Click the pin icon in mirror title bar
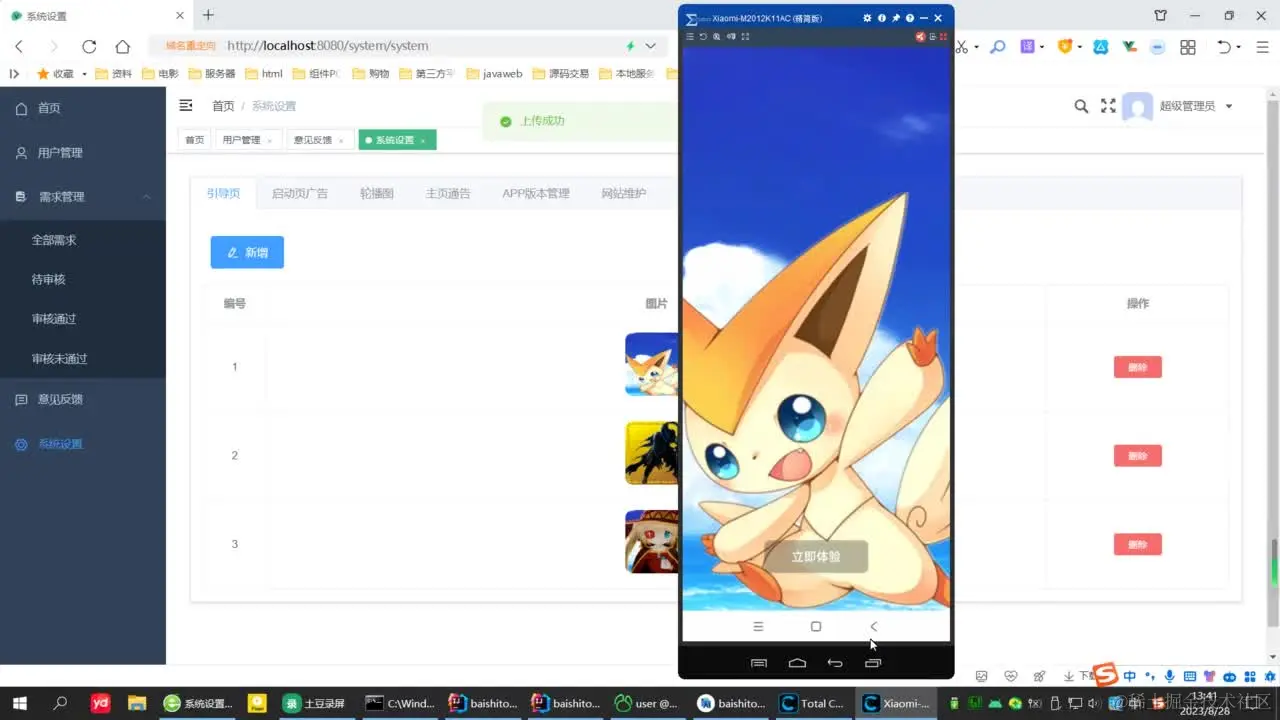1280x720 pixels. tap(896, 18)
